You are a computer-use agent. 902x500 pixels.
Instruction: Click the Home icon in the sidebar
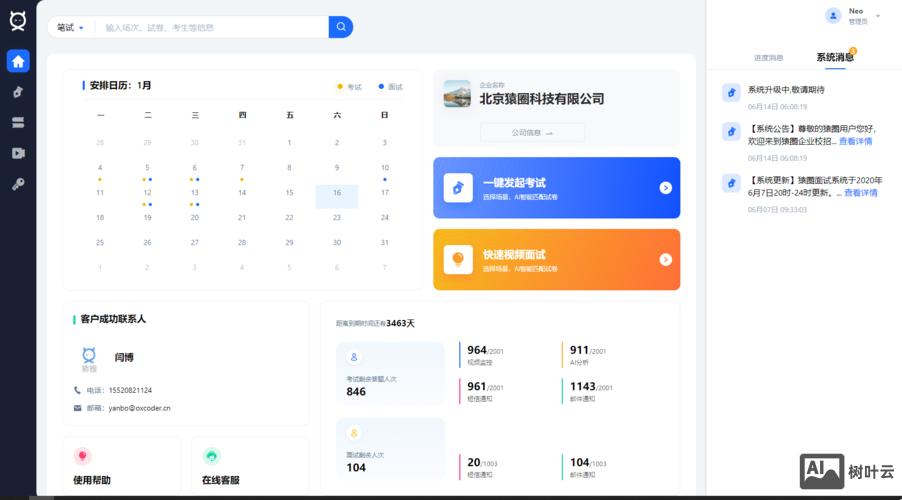pyautogui.click(x=18, y=61)
